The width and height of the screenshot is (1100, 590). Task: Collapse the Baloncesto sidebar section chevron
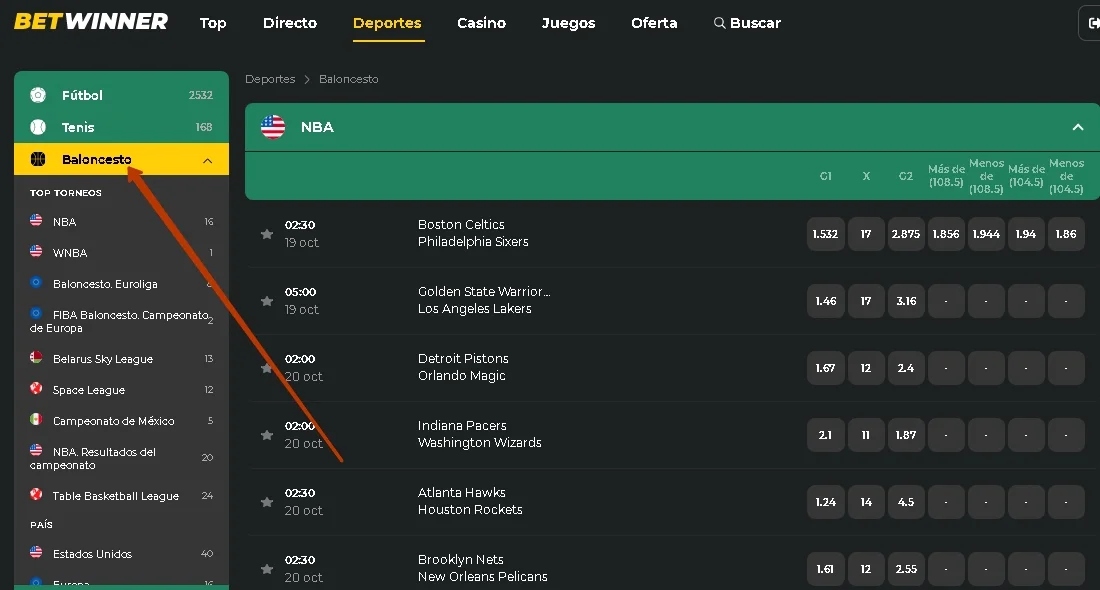[x=208, y=161]
